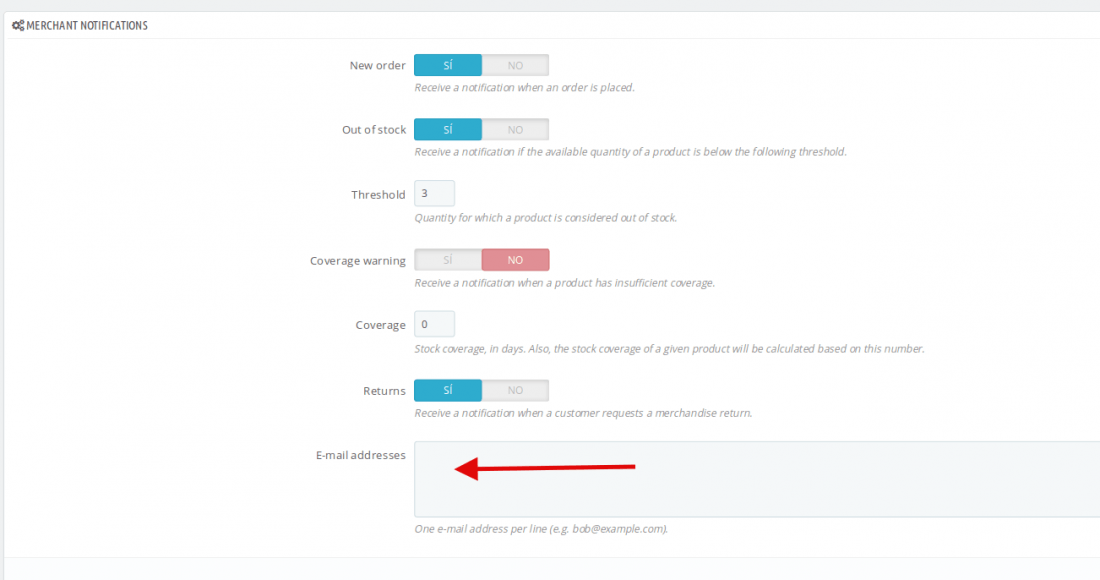This screenshot has height=580, width=1100.
Task: Click the Out of stock label
Action: tap(374, 130)
